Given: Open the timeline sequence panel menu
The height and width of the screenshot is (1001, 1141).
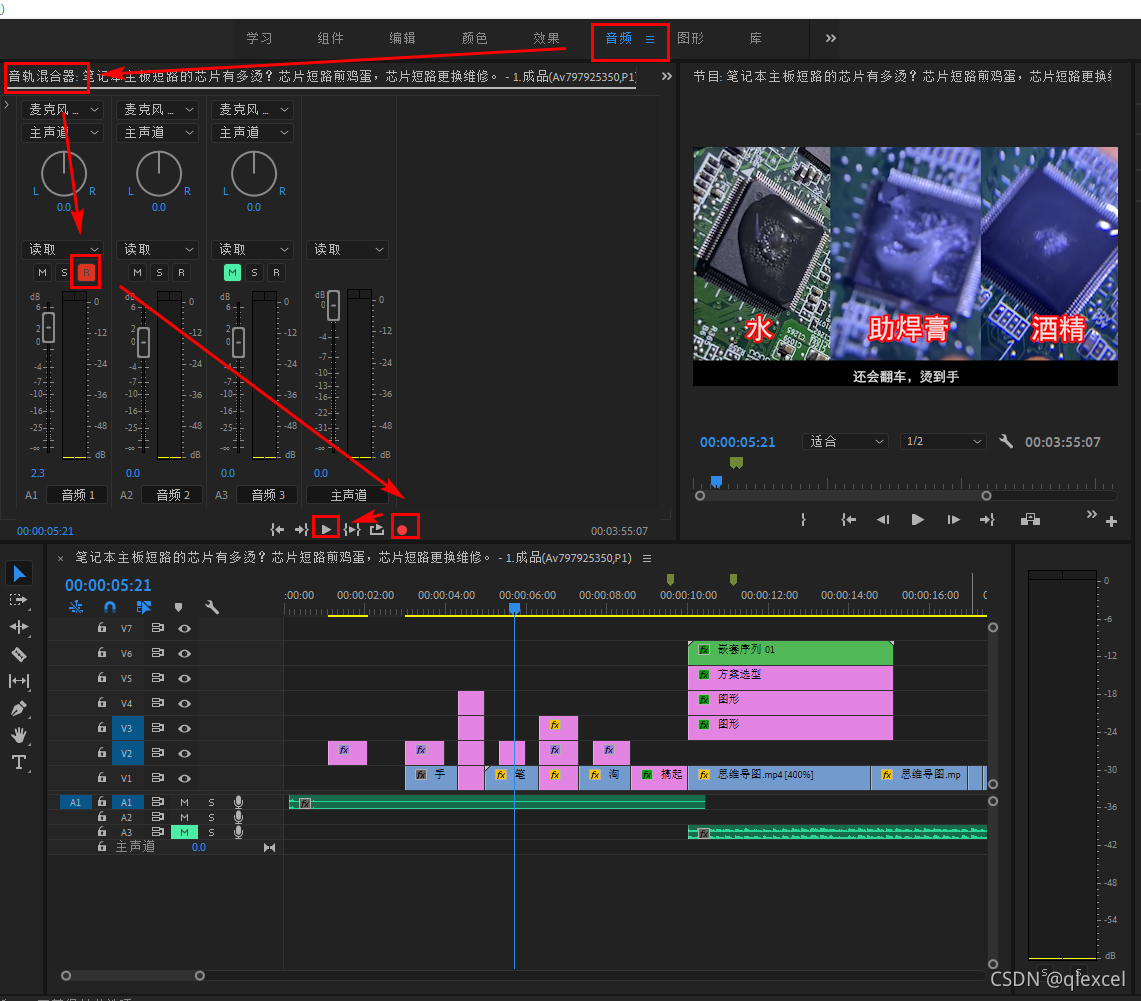Looking at the screenshot, I should [x=647, y=558].
